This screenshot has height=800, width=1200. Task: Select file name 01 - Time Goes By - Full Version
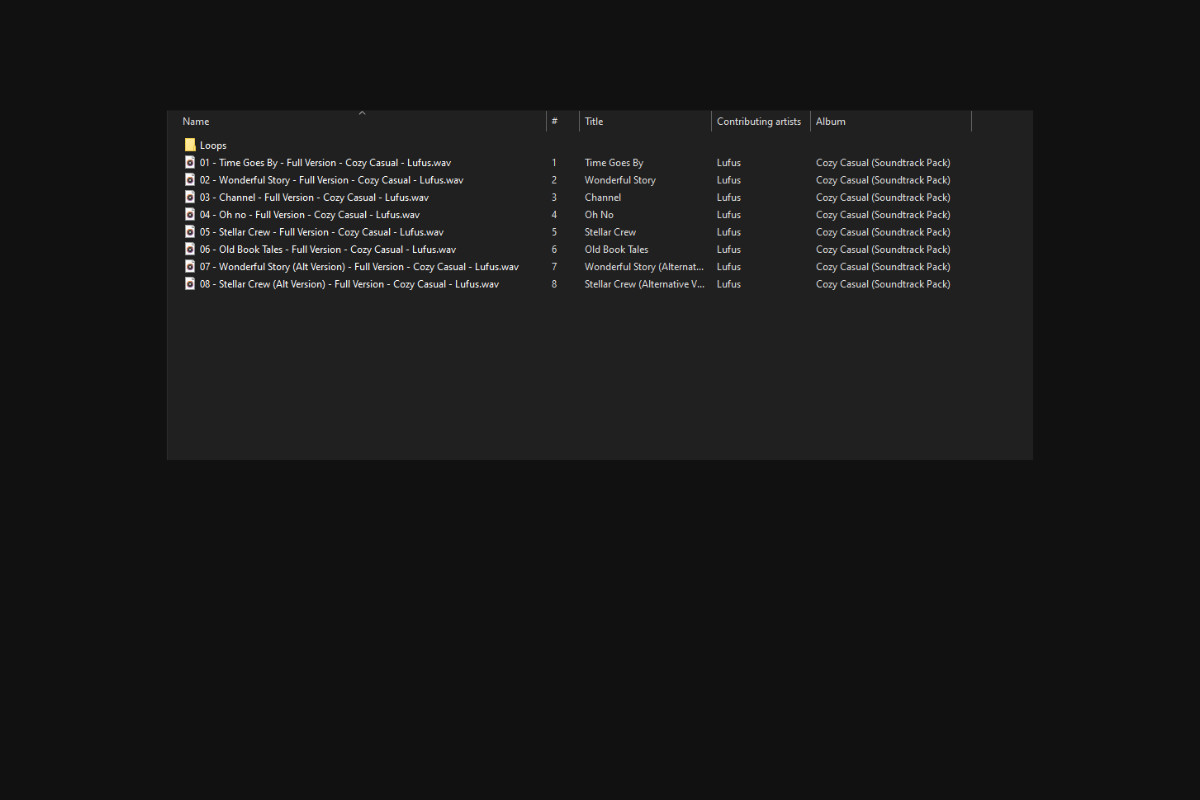(325, 162)
